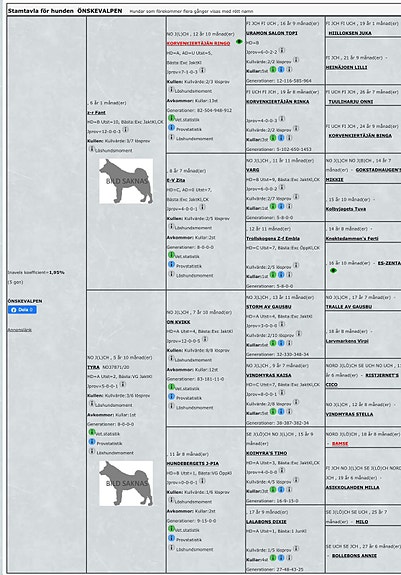Click the green eye icon beside KORVENKIERTÄJÄN RINGO
401x575 pixels.
point(239,42)
